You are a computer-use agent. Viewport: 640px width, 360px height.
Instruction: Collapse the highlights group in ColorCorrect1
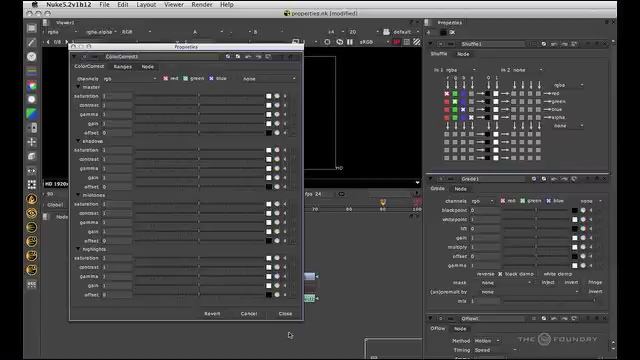pos(78,249)
